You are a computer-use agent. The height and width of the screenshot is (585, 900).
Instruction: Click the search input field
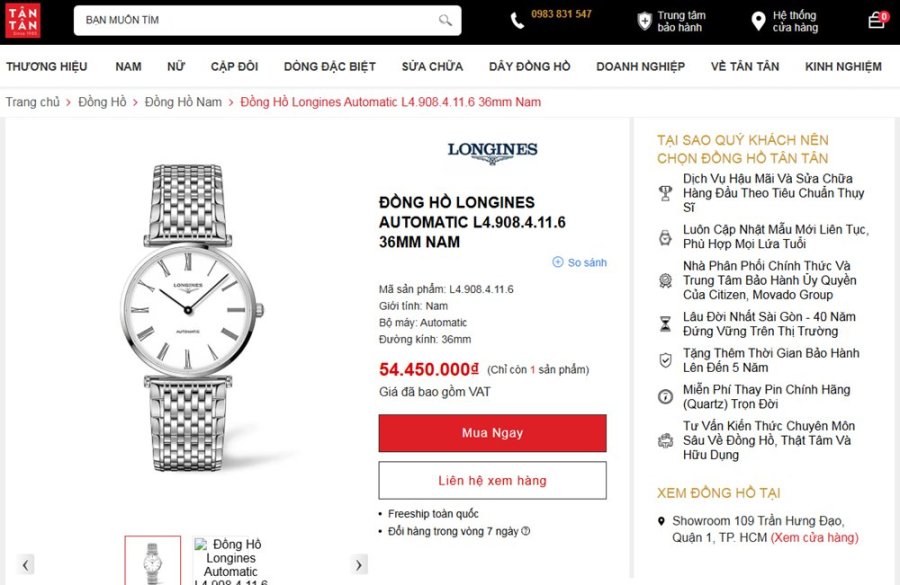point(255,20)
